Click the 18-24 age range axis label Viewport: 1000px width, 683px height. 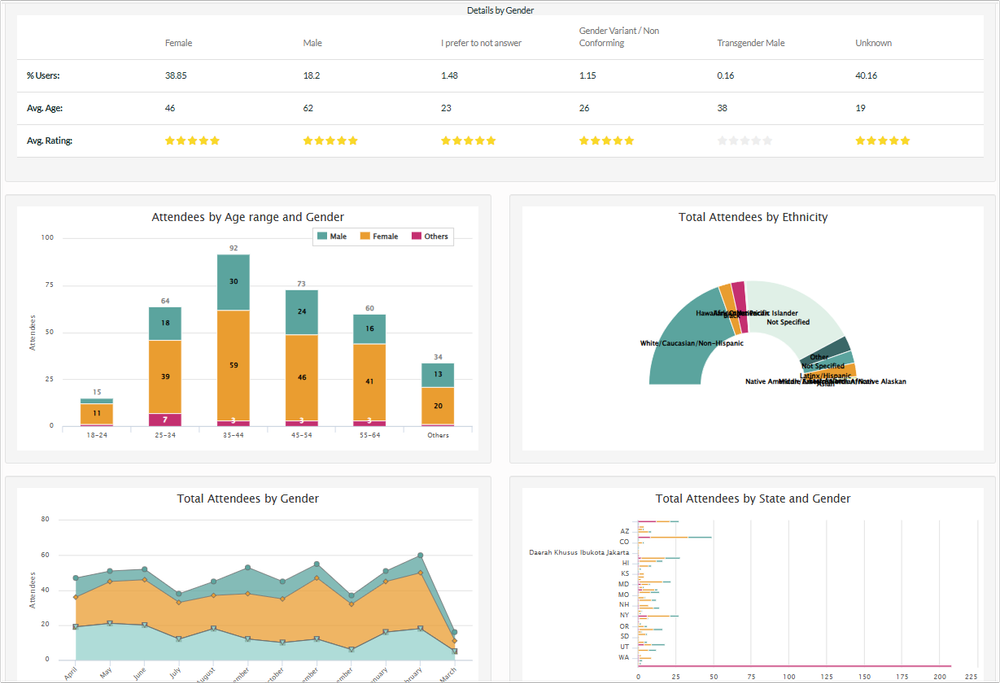[97, 435]
